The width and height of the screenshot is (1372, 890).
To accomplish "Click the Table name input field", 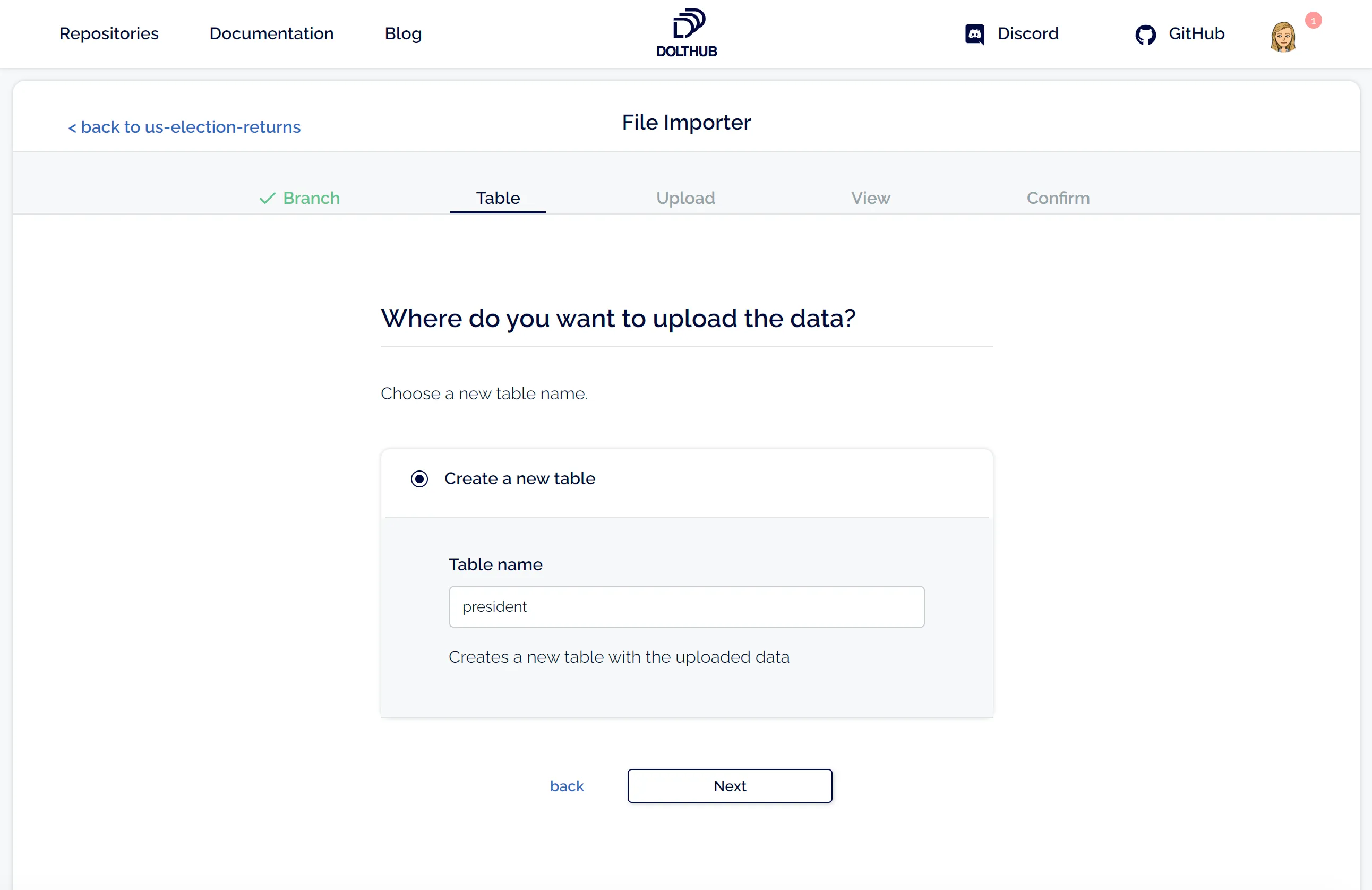I will (686, 606).
